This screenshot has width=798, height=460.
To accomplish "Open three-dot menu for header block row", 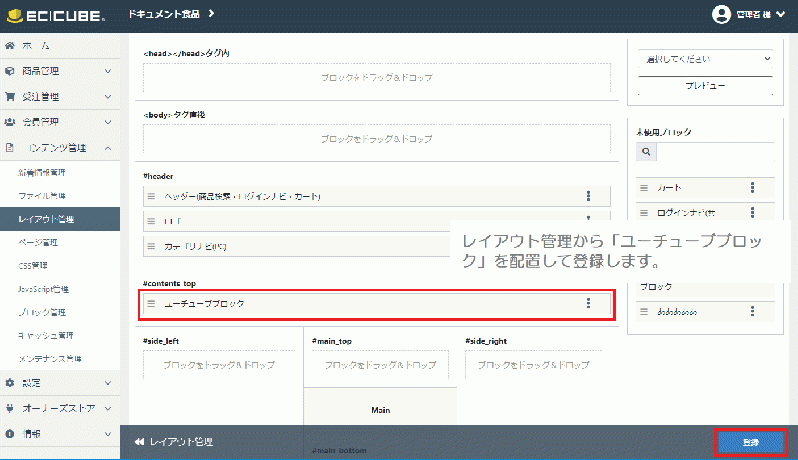I will (x=588, y=197).
